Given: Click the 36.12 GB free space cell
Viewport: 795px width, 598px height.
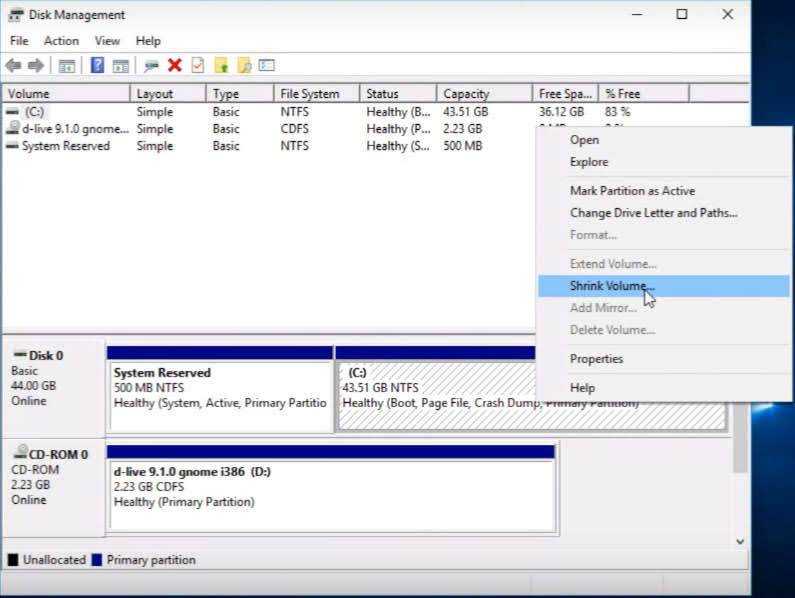Looking at the screenshot, I should [561, 112].
